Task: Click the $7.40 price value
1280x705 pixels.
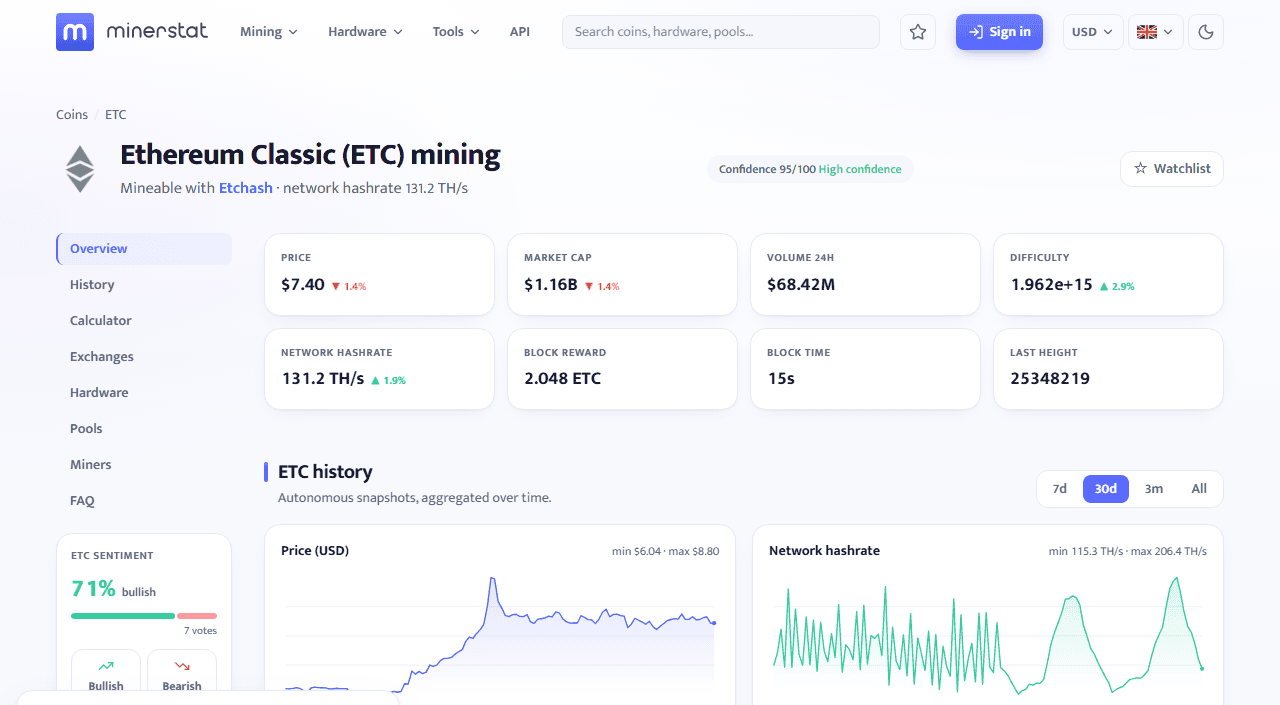Action: tap(303, 285)
